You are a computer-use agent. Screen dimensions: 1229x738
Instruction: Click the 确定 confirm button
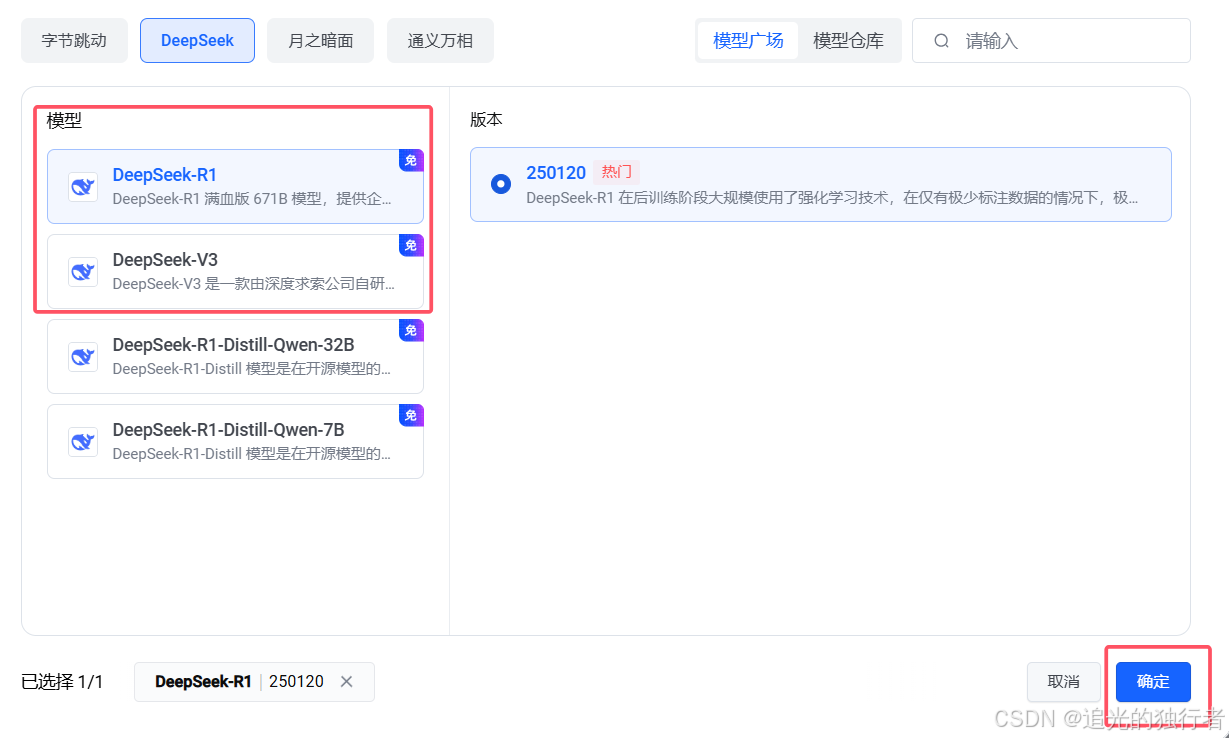1152,681
